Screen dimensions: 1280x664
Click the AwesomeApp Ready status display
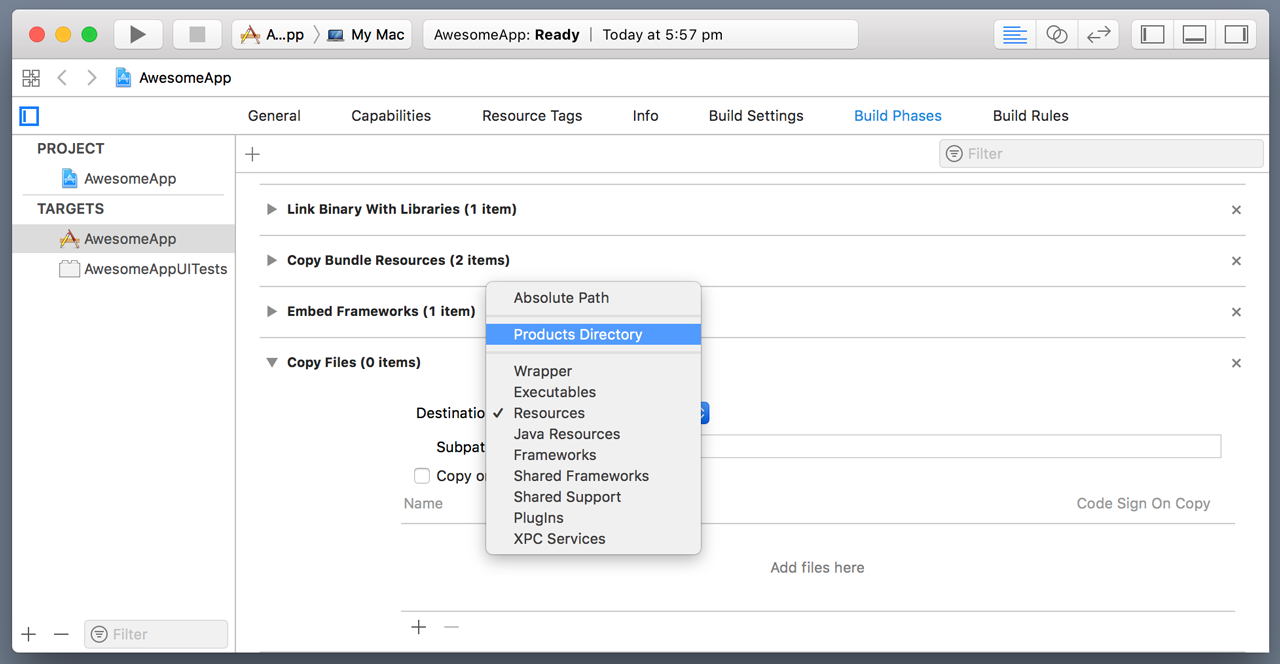click(640, 34)
